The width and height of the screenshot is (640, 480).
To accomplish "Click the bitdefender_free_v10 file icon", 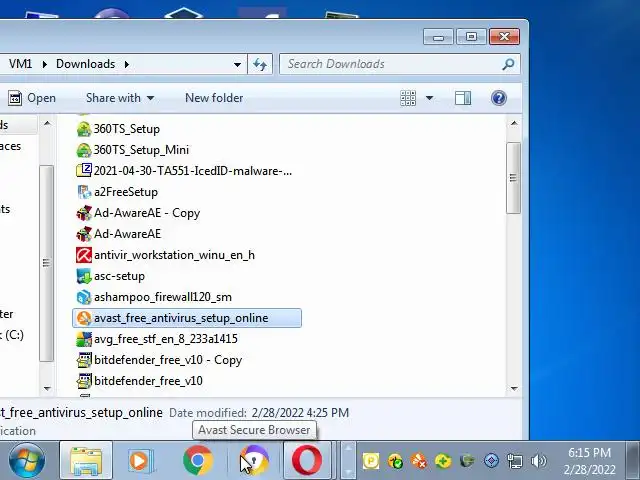I will tap(84, 381).
